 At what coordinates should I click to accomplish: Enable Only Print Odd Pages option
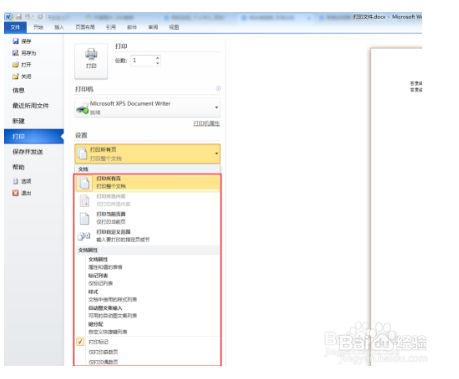[103, 352]
